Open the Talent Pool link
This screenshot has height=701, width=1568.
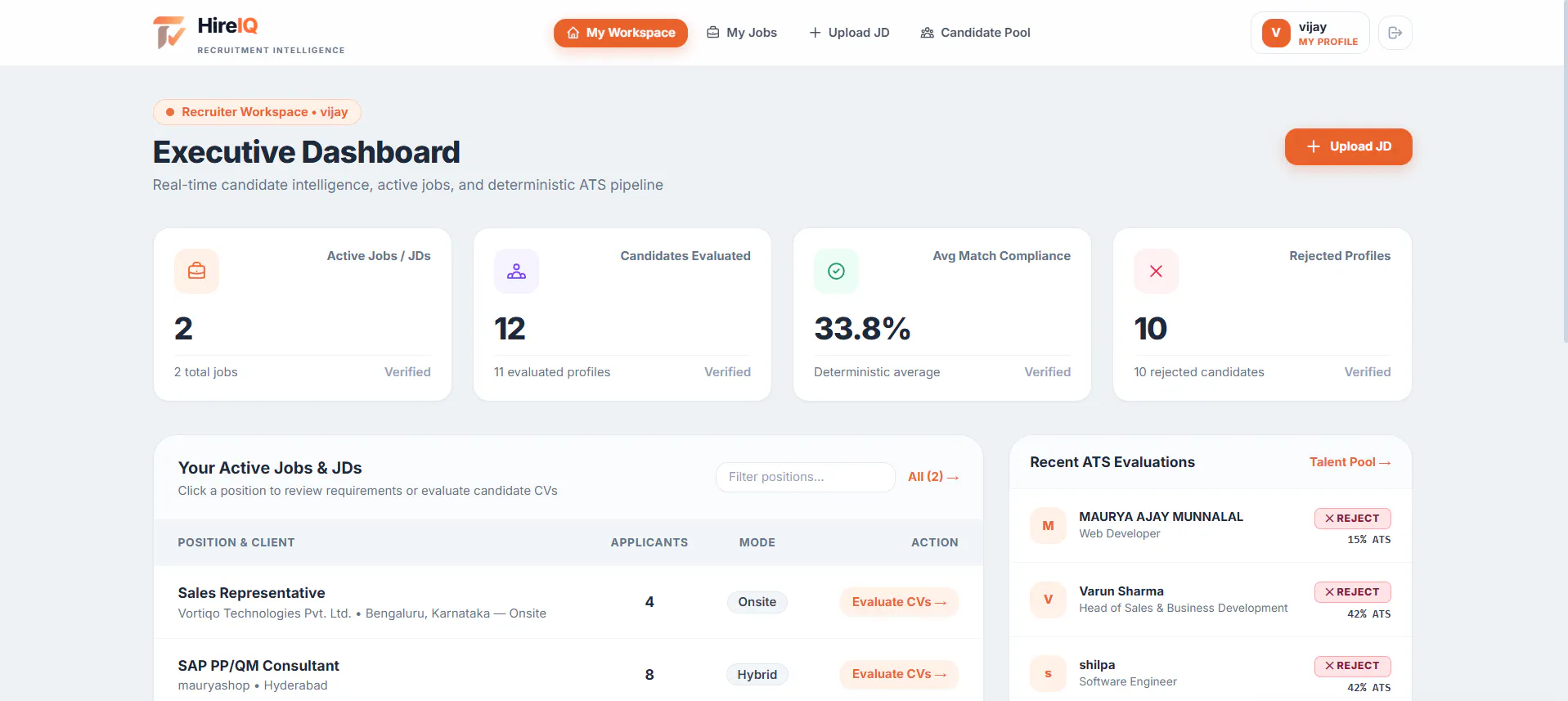[x=1350, y=462]
